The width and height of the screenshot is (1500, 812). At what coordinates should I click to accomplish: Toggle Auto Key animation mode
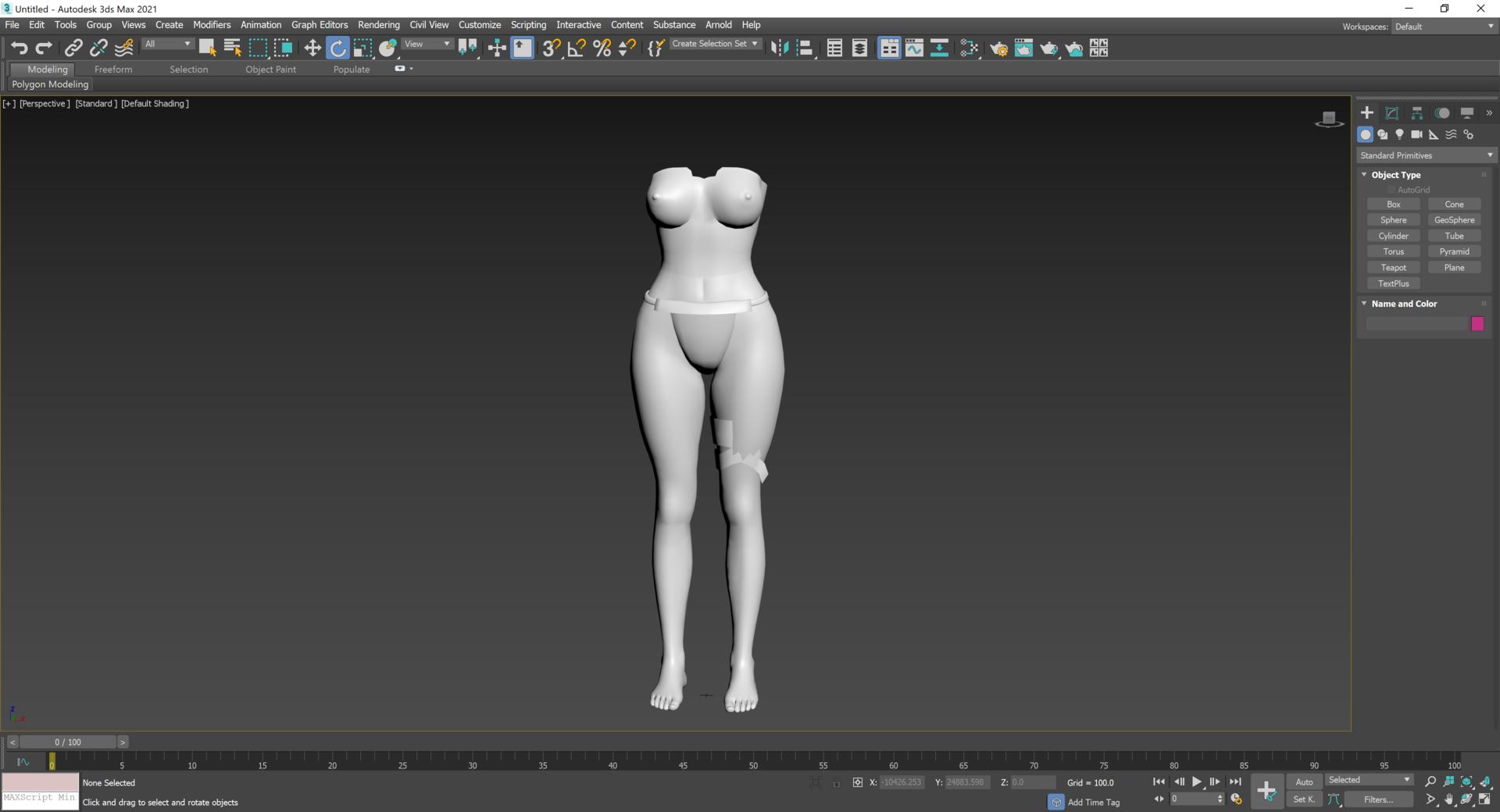point(1304,782)
